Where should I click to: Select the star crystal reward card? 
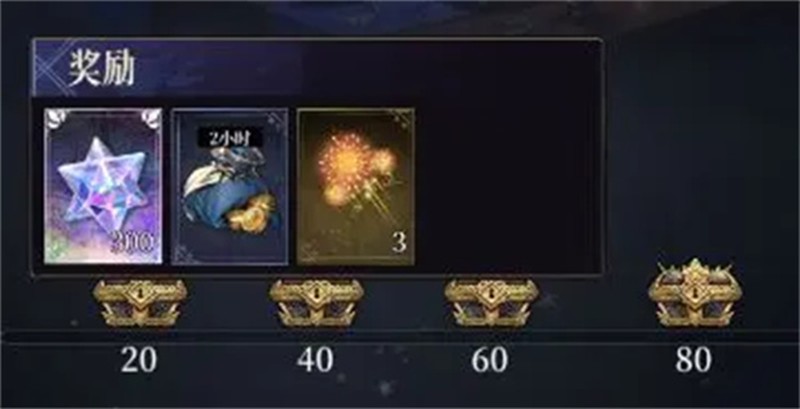coord(103,186)
